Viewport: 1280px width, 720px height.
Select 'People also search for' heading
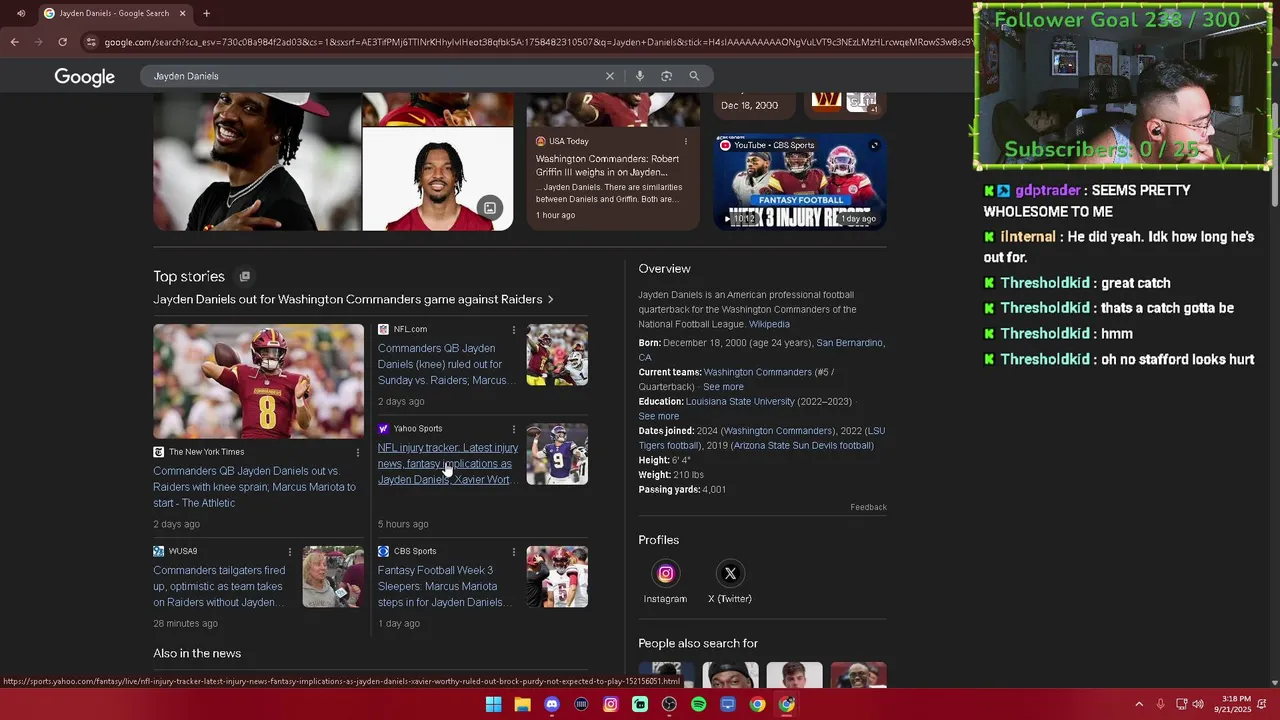[698, 643]
